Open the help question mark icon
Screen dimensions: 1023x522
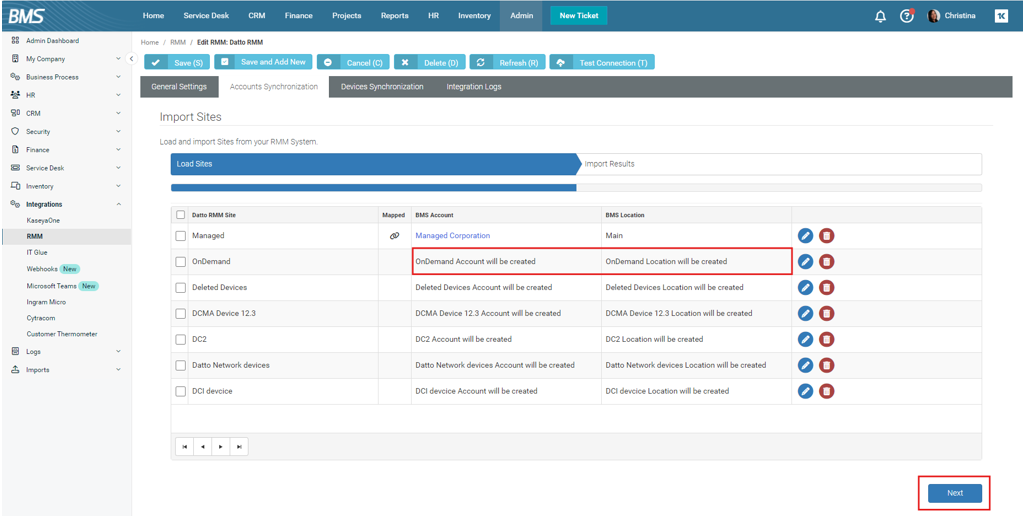point(906,16)
